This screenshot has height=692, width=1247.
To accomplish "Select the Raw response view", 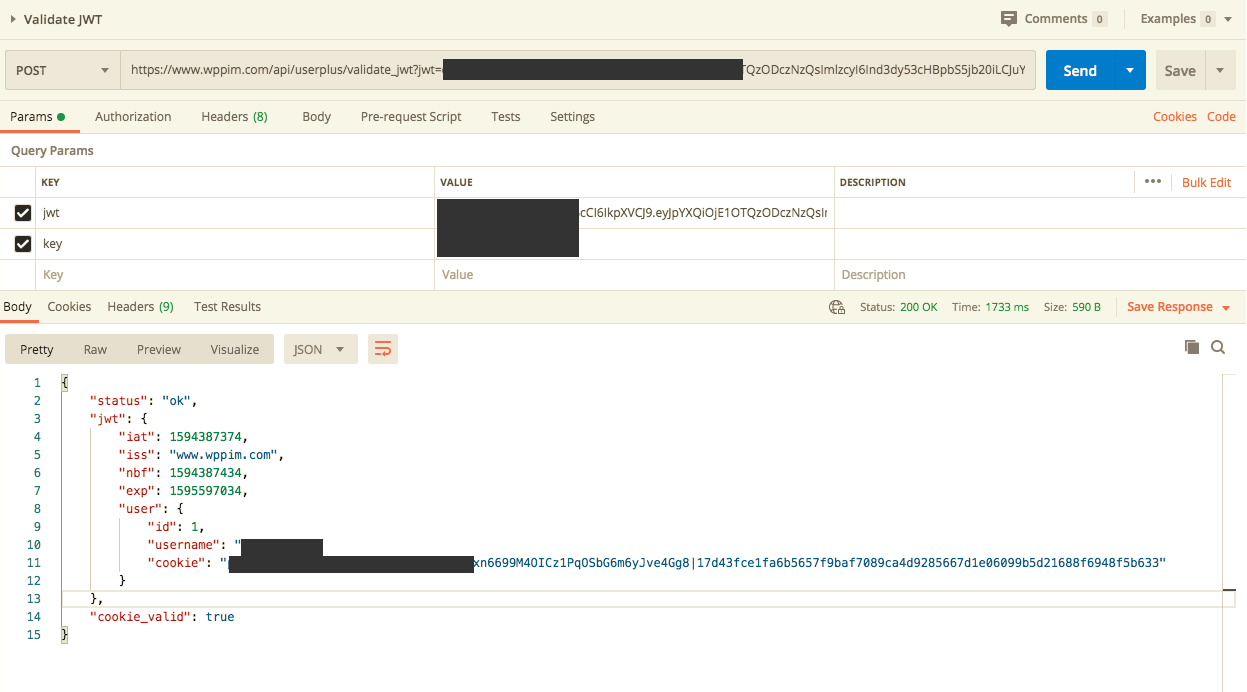I will pos(95,349).
